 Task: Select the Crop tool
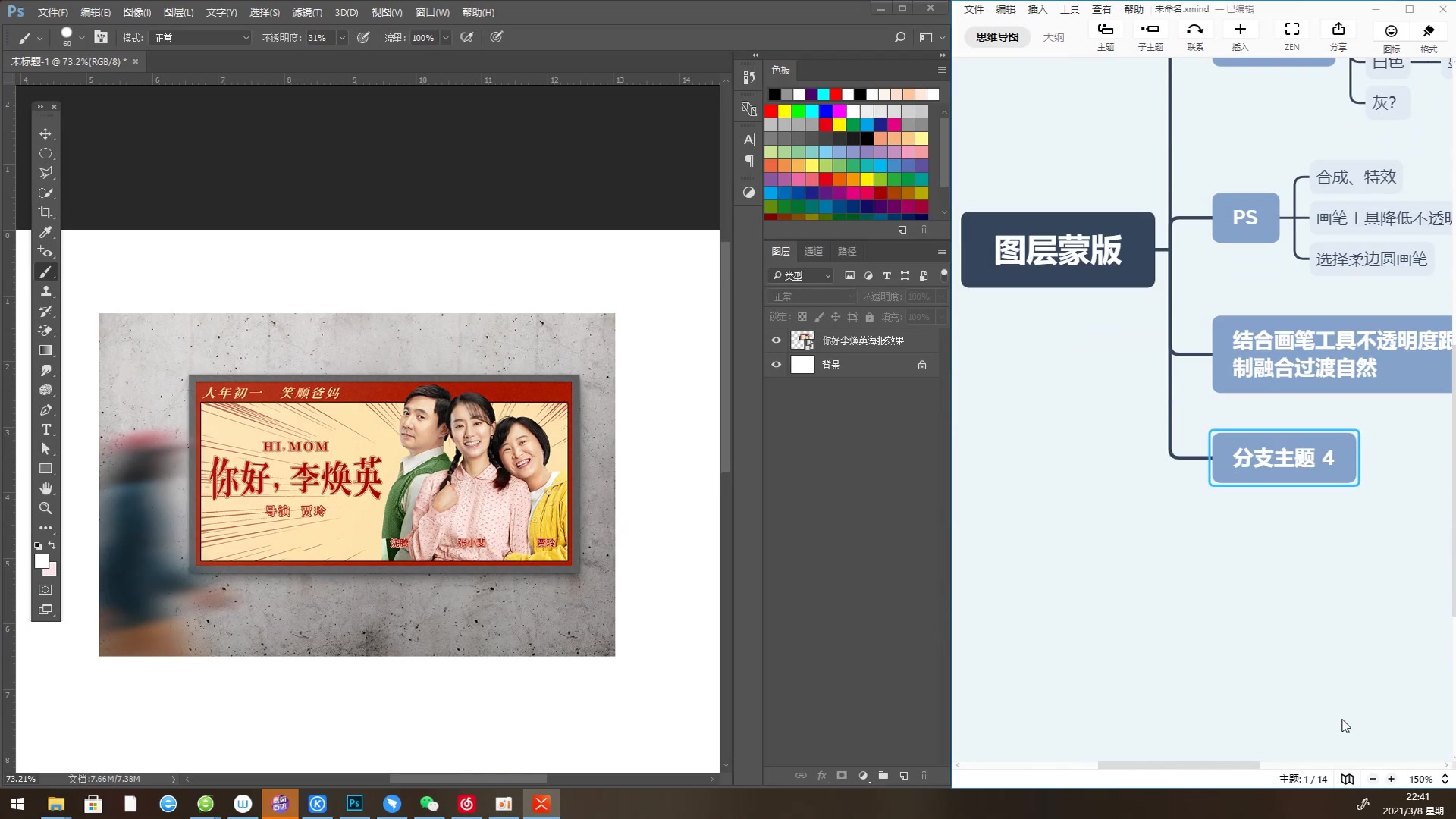(x=45, y=212)
